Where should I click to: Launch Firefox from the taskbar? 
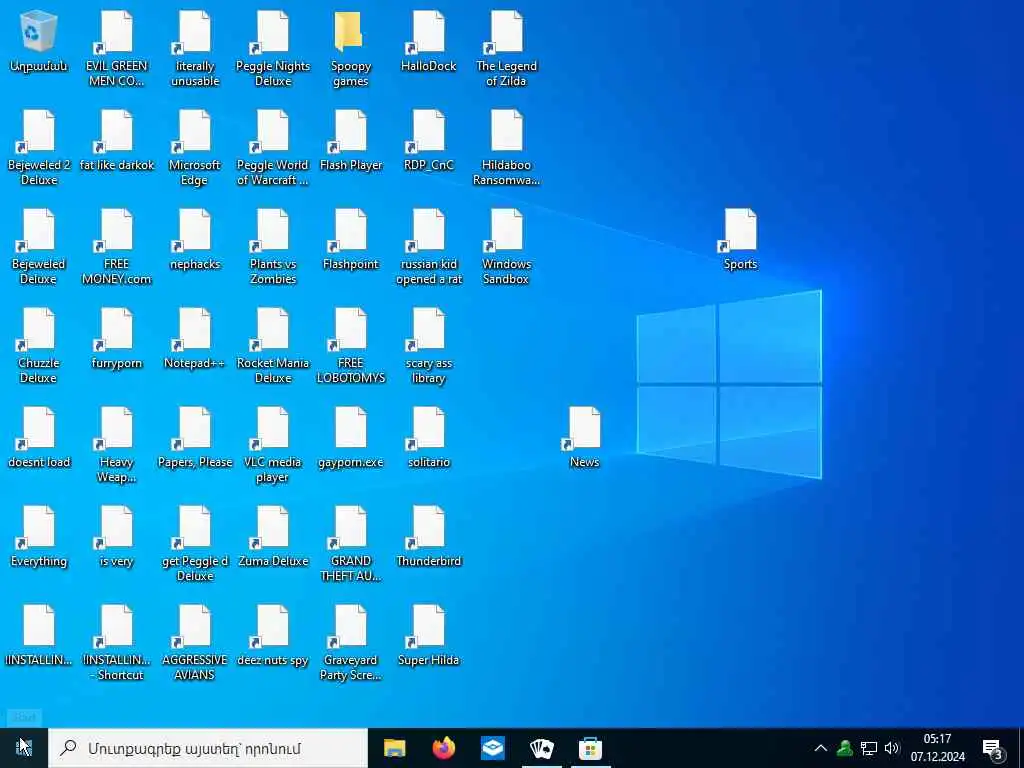point(443,748)
